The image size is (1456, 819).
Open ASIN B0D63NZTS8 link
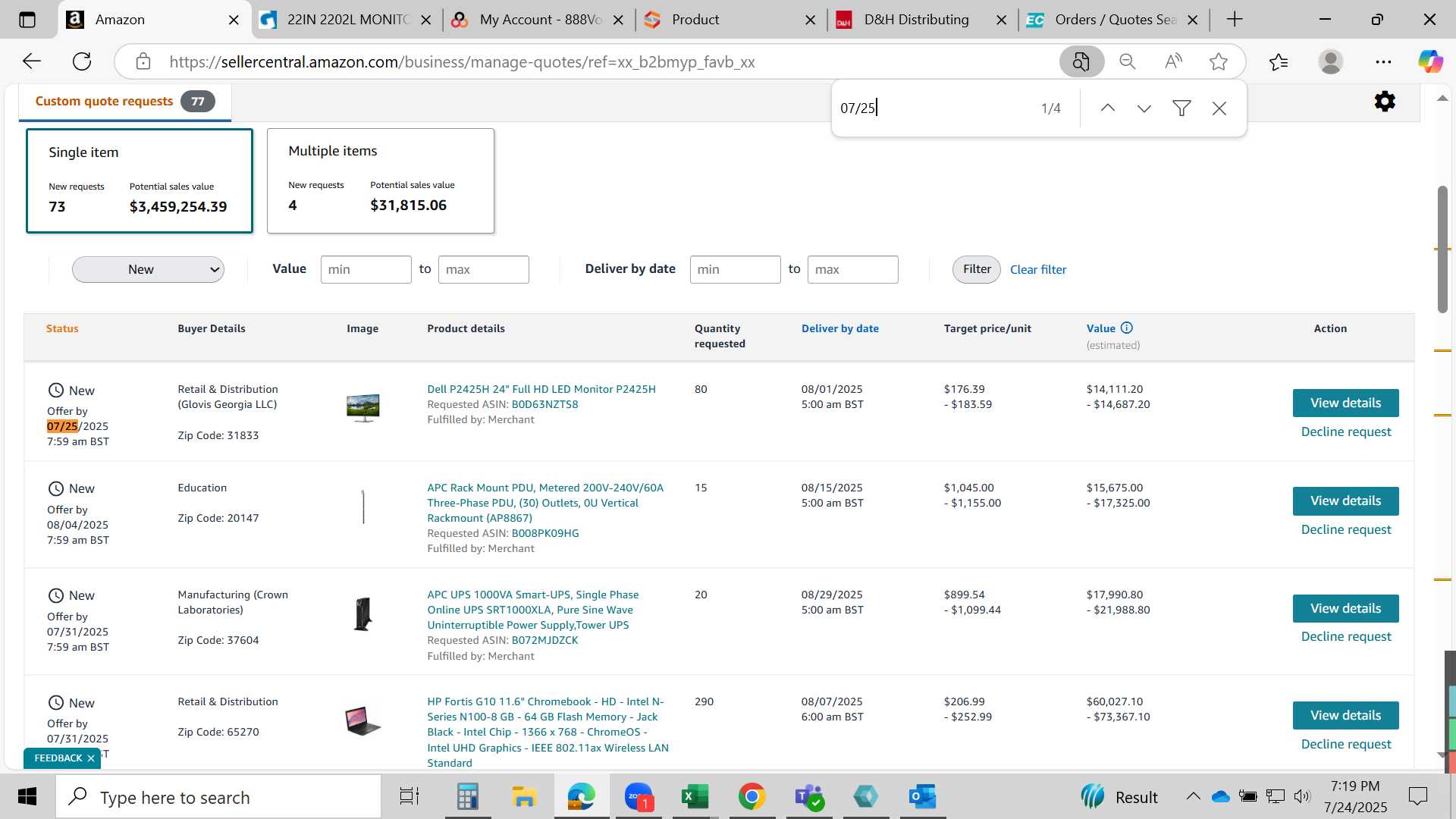click(544, 404)
